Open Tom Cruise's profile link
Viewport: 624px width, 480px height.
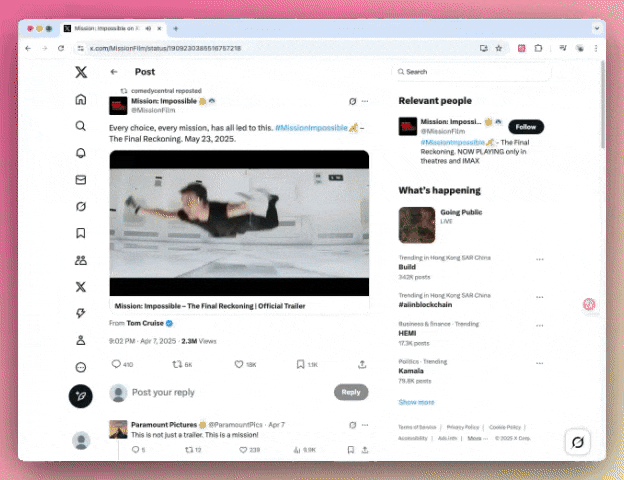coord(145,323)
